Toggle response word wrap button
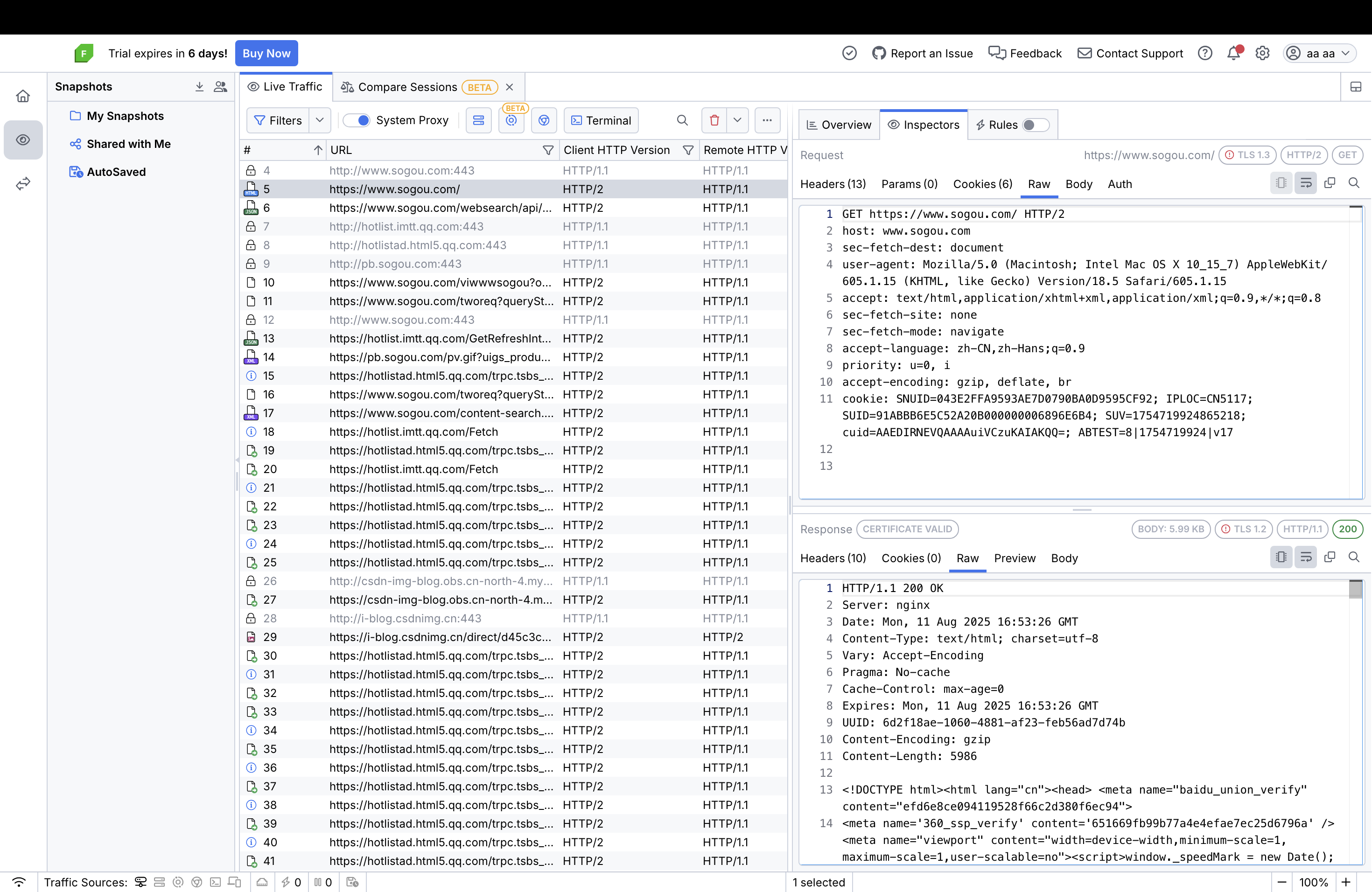The height and width of the screenshot is (892, 1372). coord(1306,557)
